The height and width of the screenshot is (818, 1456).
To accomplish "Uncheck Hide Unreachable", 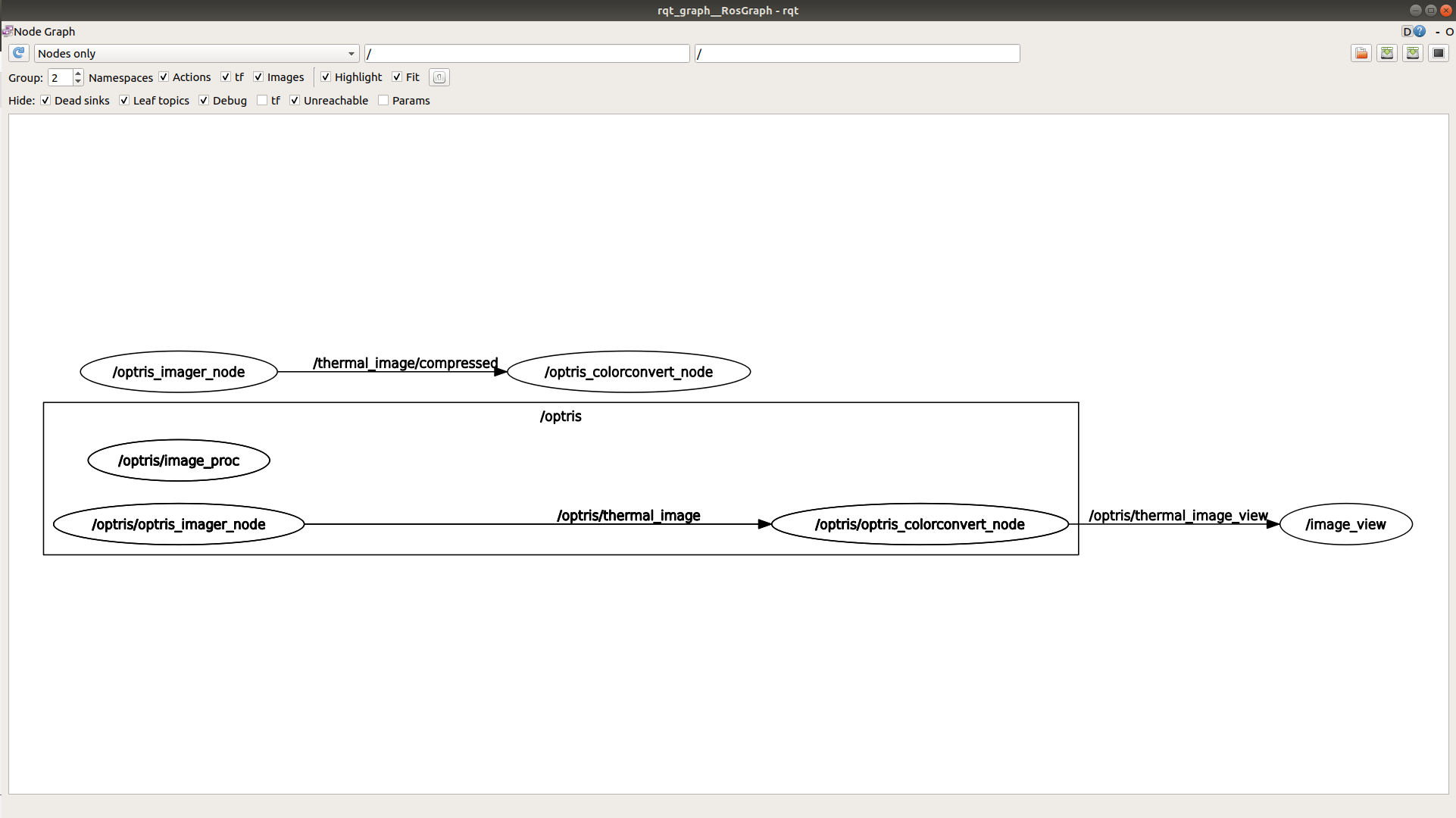I will [x=295, y=101].
